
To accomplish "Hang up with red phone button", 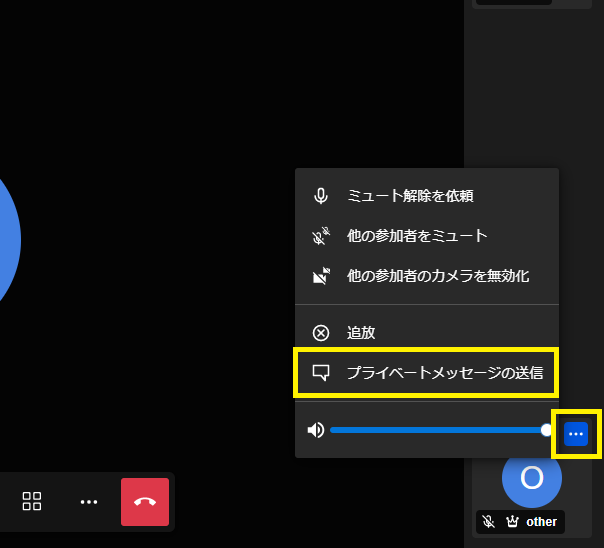I will click(x=145, y=502).
